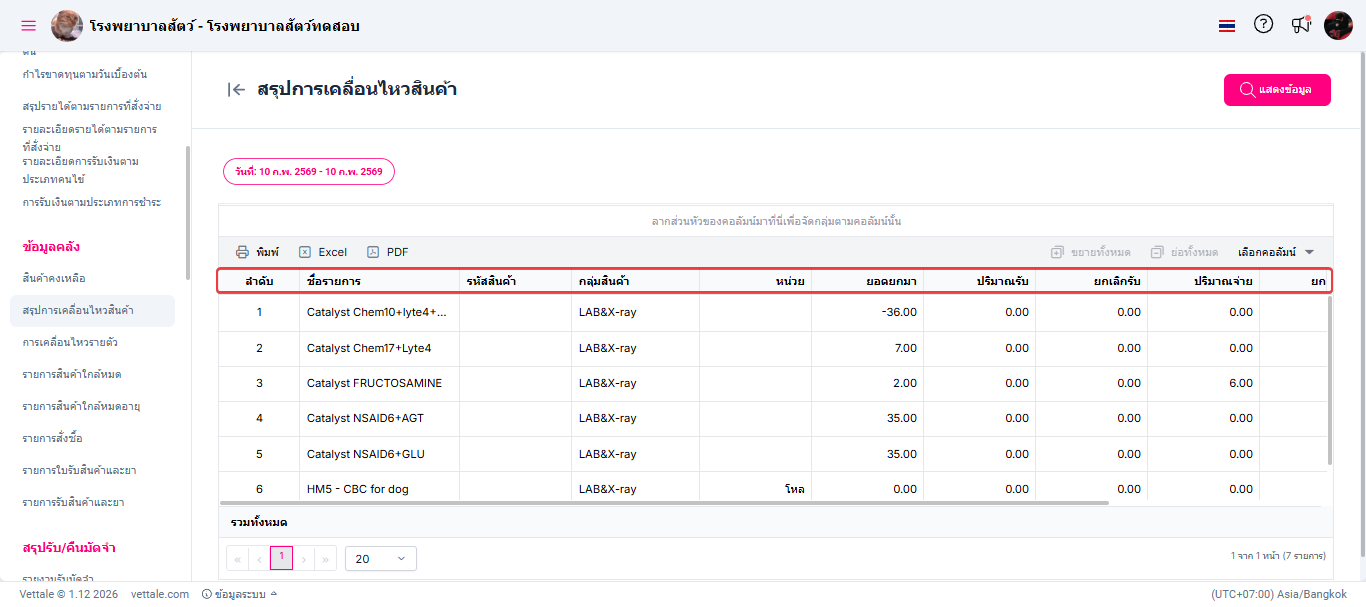Sort by ปริมาณรับ column header
This screenshot has width=1366, height=607.
click(x=979, y=282)
